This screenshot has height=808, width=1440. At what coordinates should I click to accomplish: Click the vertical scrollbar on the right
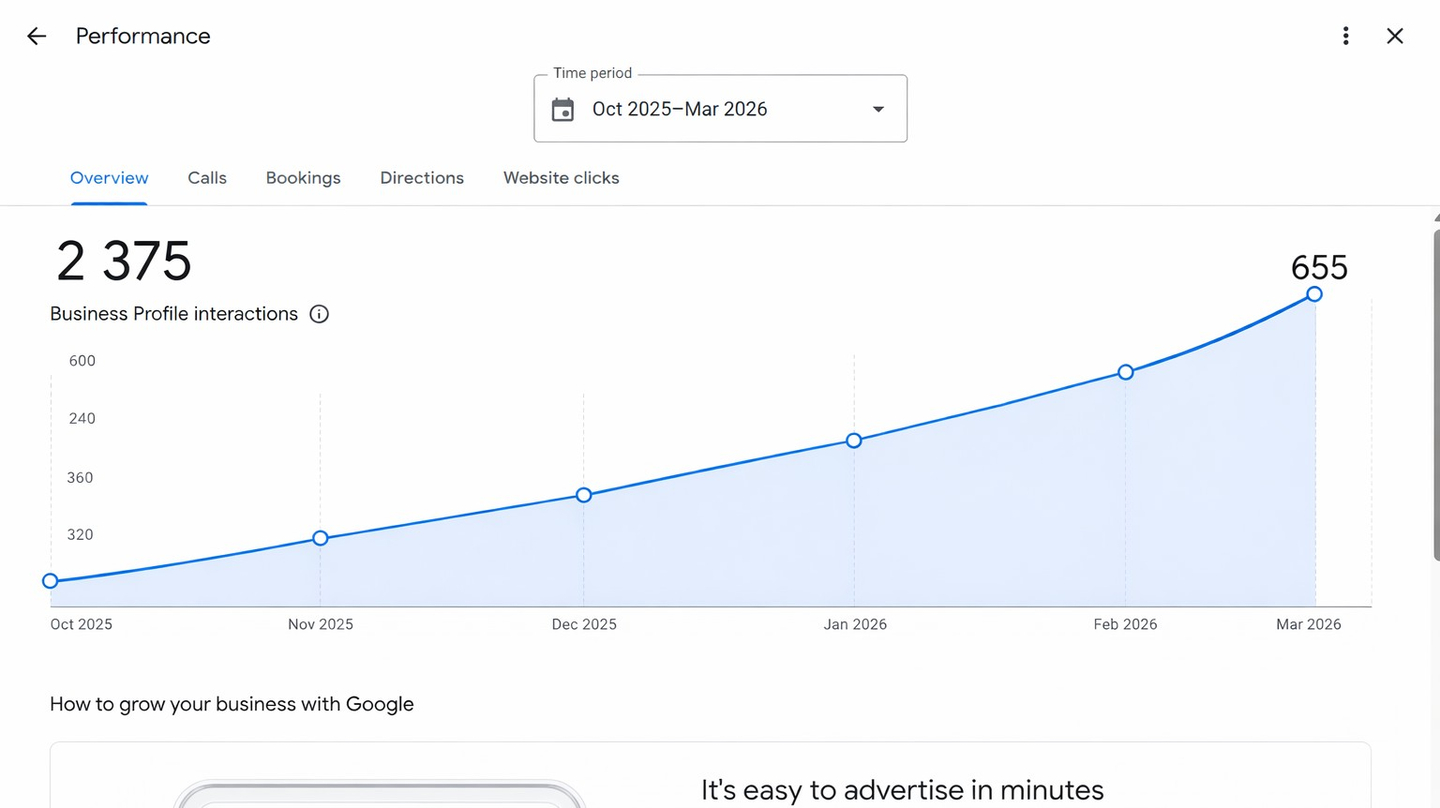coord(1435,400)
